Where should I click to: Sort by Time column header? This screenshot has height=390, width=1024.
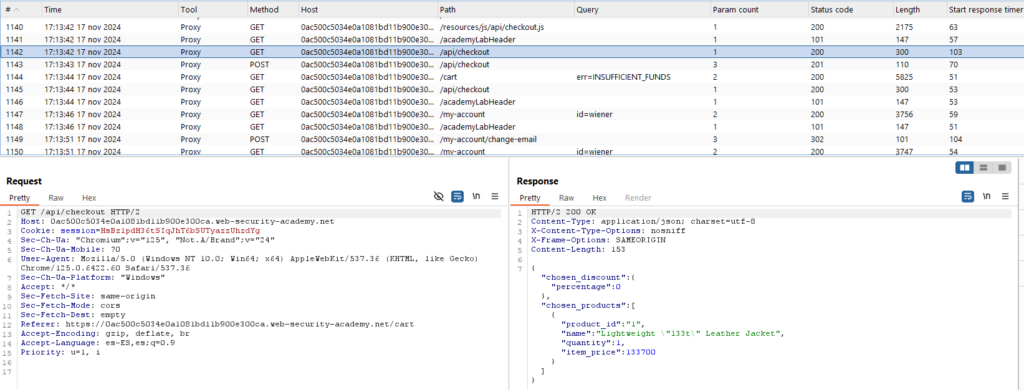click(110, 10)
